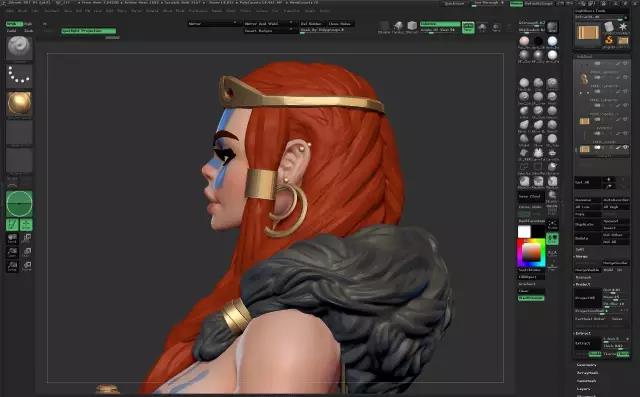640x397 pixels.
Task: Click the Del All button
Action: pos(616,242)
